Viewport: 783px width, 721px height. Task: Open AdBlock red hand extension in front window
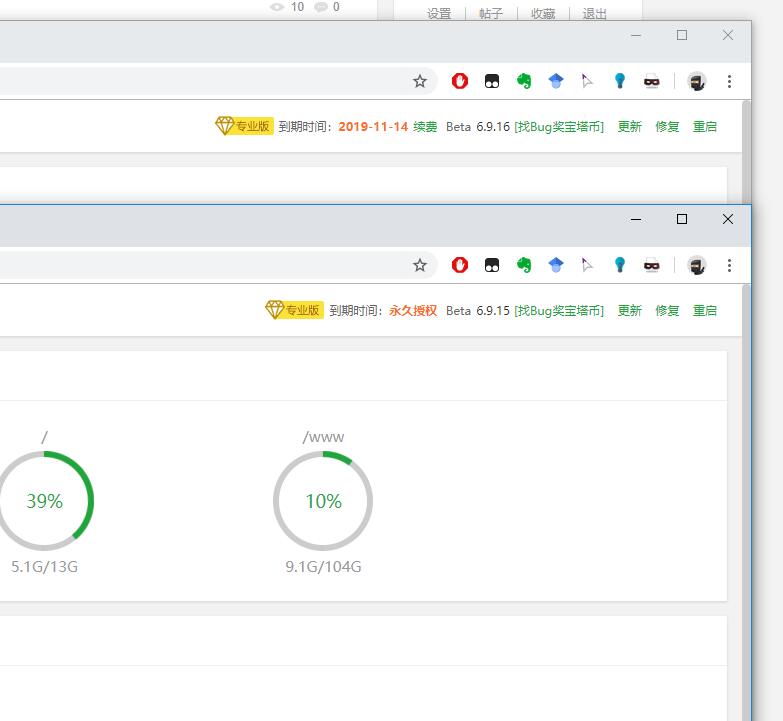tap(459, 265)
